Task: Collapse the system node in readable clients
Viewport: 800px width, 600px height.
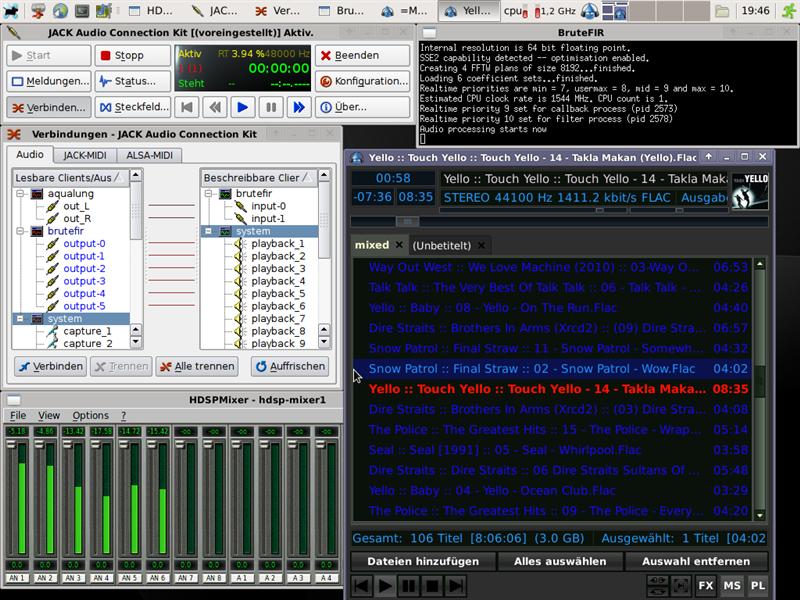Action: click(21, 319)
